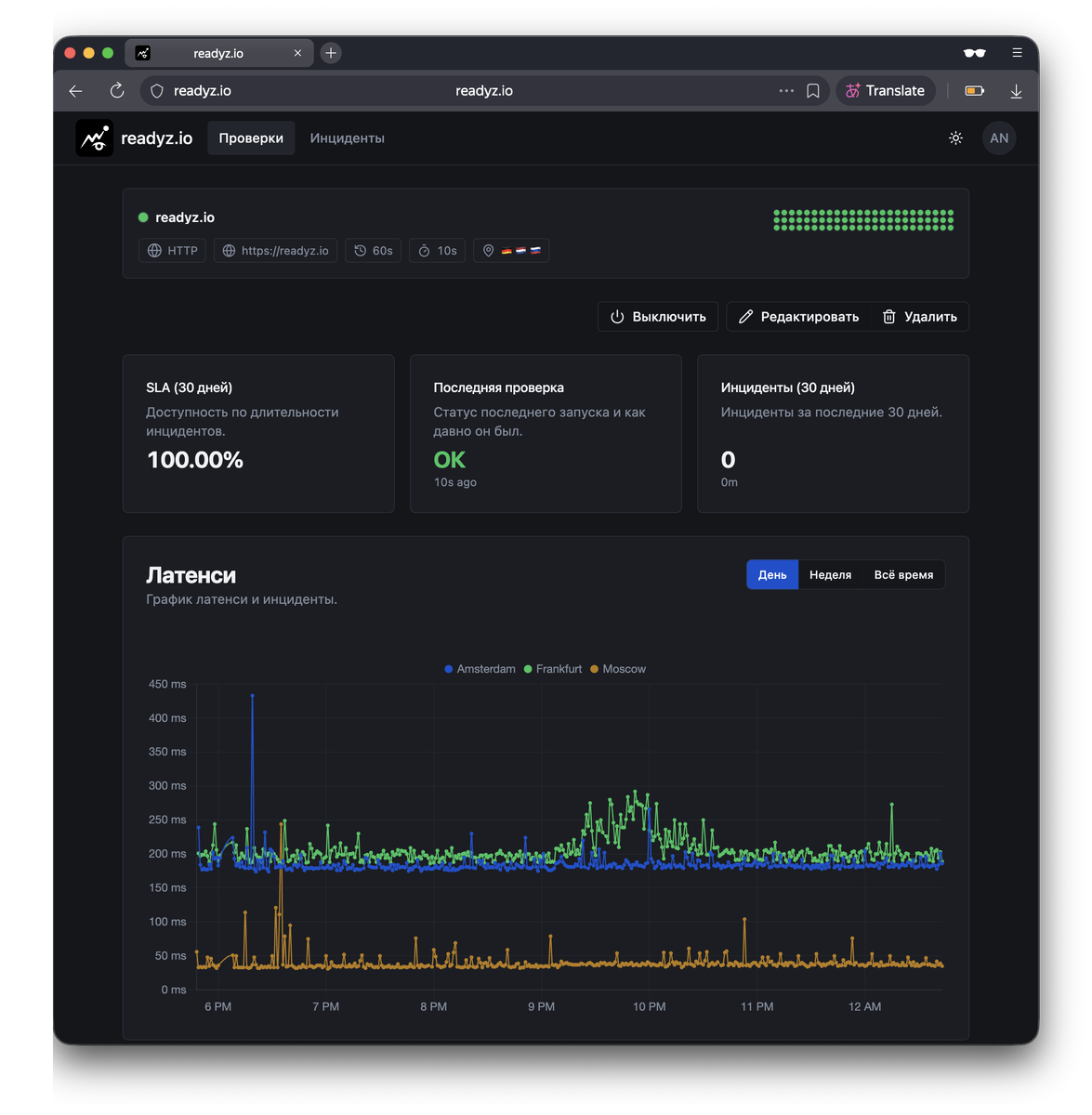The width and height of the screenshot is (1092, 1115).
Task: Bookmark this page using the bookmark icon
Action: 813,91
